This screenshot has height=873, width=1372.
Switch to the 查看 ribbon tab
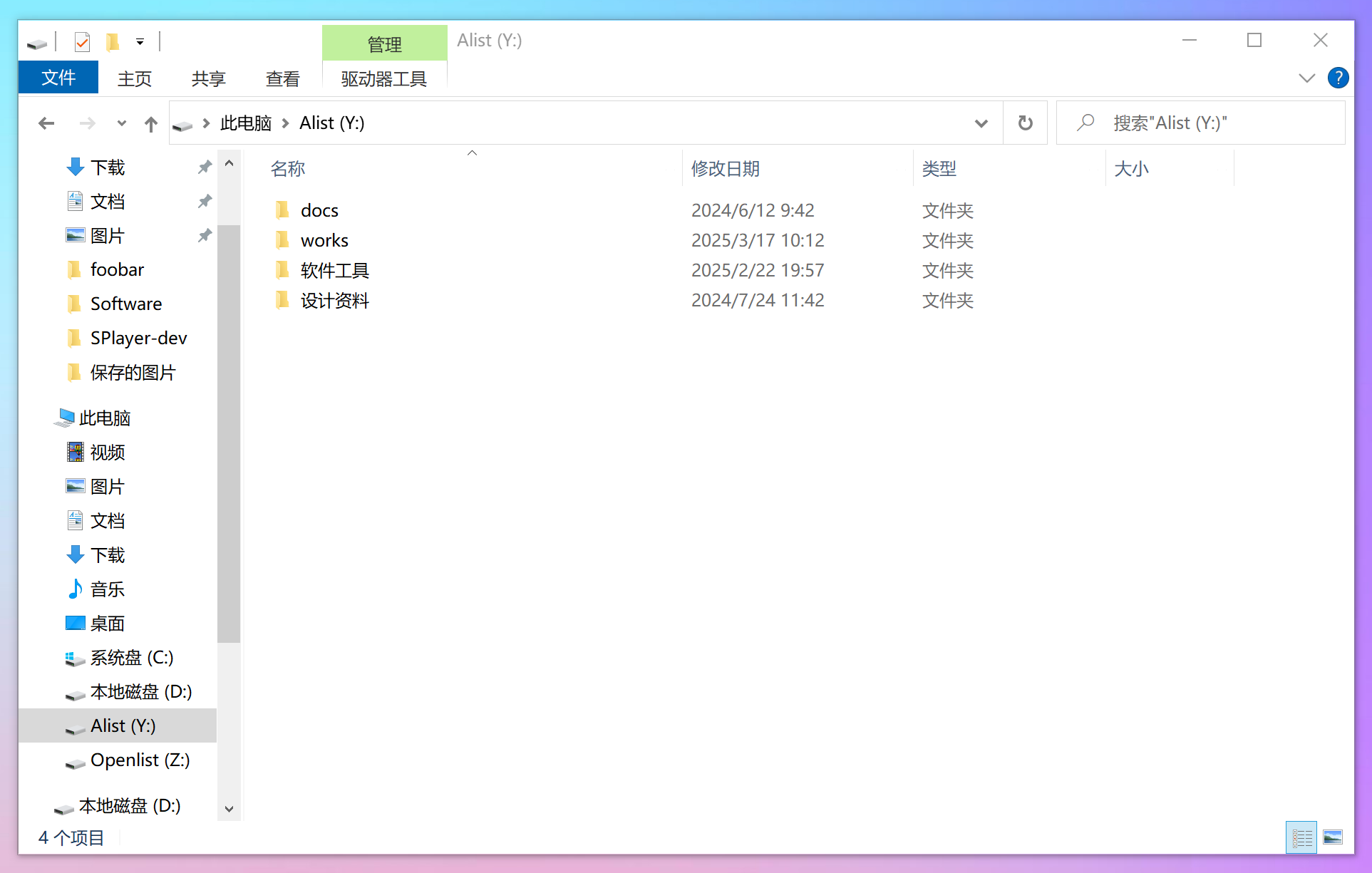(282, 78)
